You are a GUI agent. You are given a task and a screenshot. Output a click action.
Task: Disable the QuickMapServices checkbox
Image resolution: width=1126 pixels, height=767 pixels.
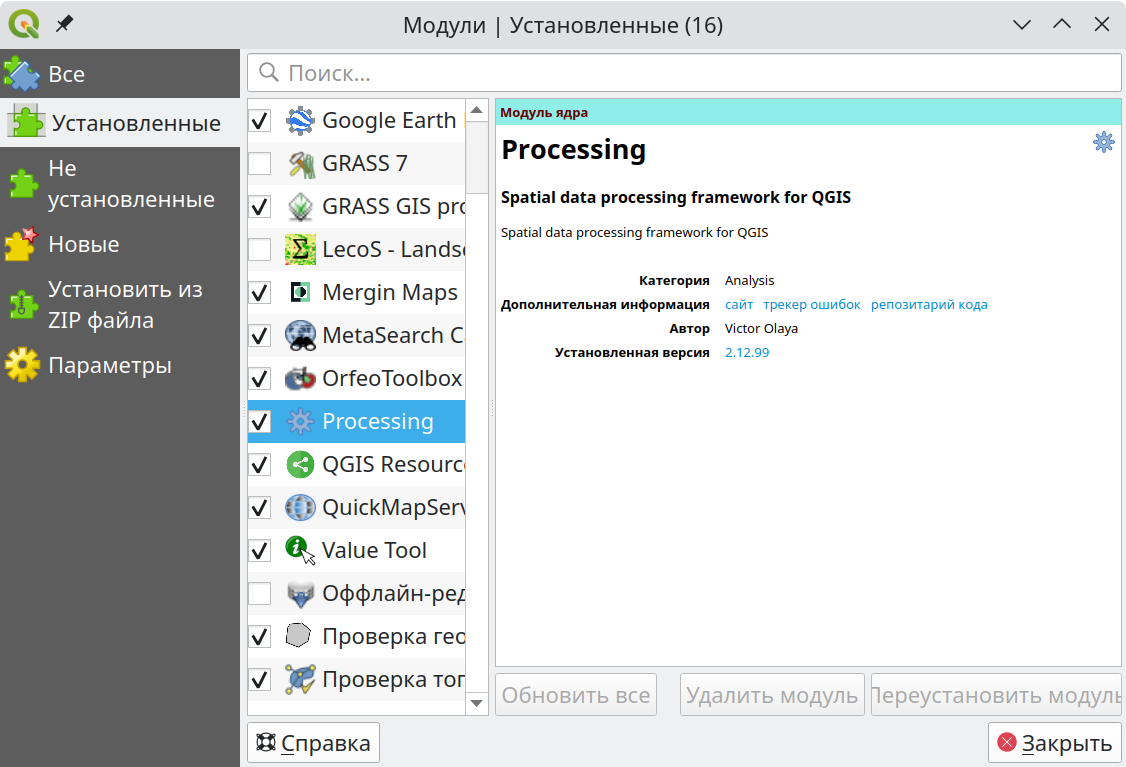point(260,508)
